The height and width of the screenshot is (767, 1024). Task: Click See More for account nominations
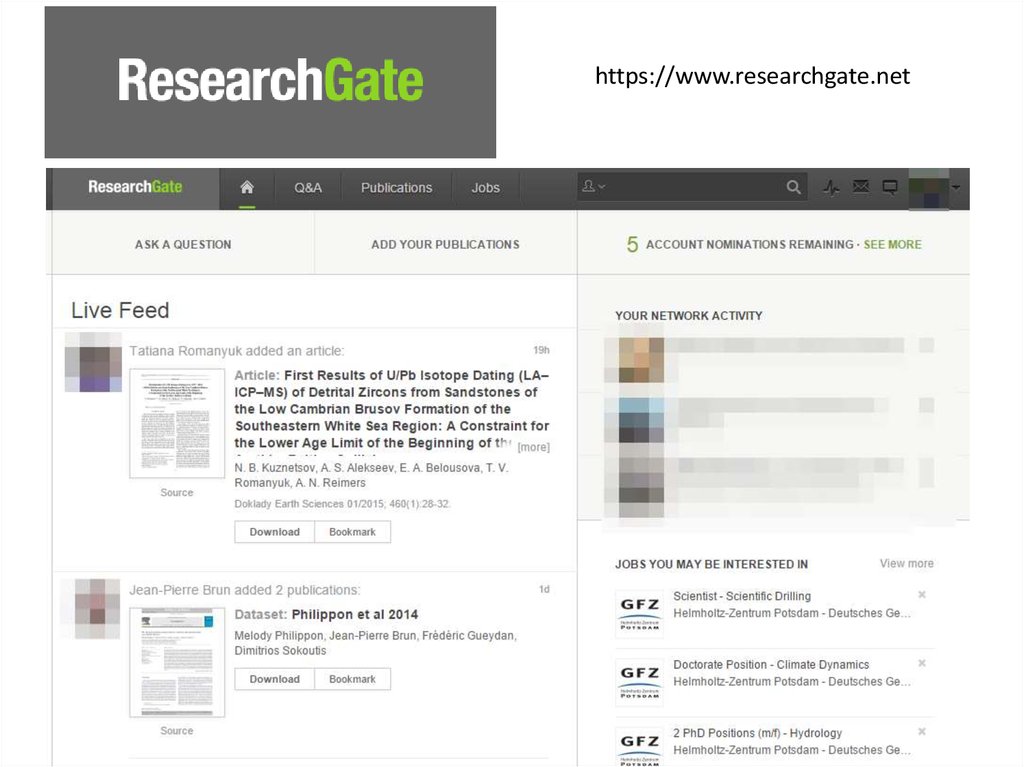pyautogui.click(x=892, y=244)
